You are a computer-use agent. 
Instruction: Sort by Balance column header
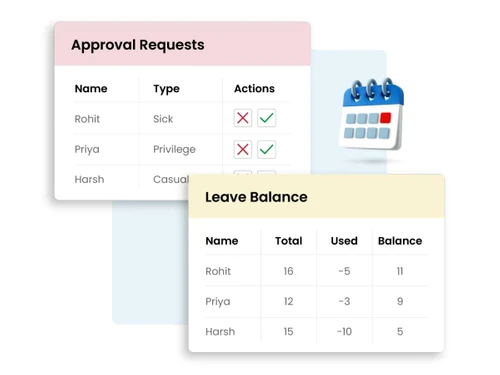(x=400, y=241)
